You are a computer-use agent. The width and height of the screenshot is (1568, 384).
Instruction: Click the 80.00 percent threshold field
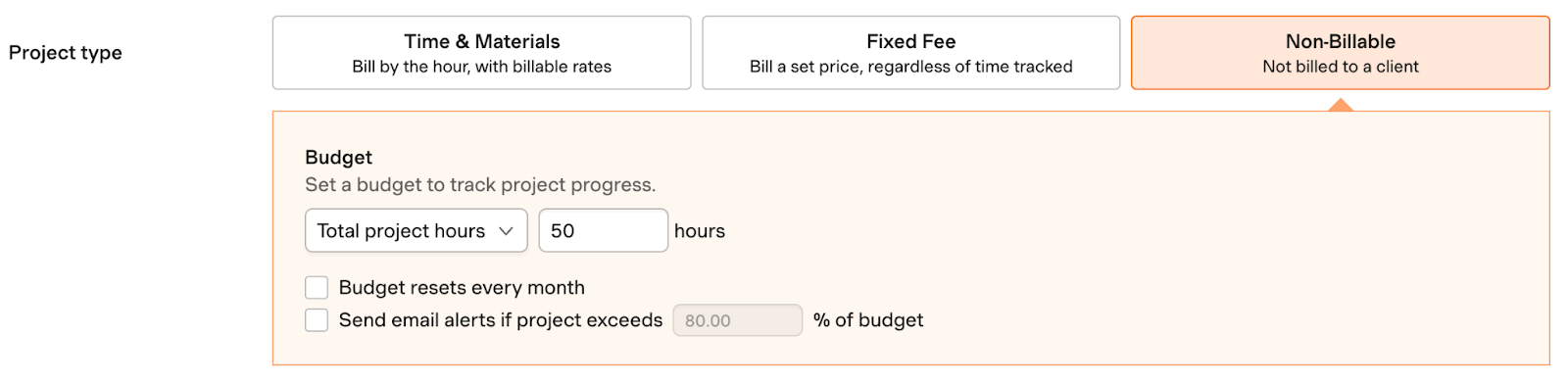[737, 320]
